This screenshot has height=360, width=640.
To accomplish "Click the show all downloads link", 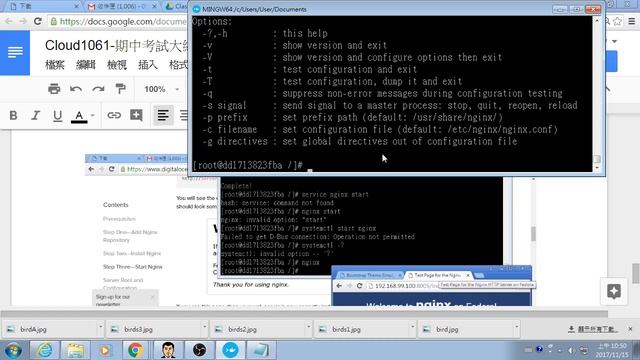I will (x=593, y=329).
